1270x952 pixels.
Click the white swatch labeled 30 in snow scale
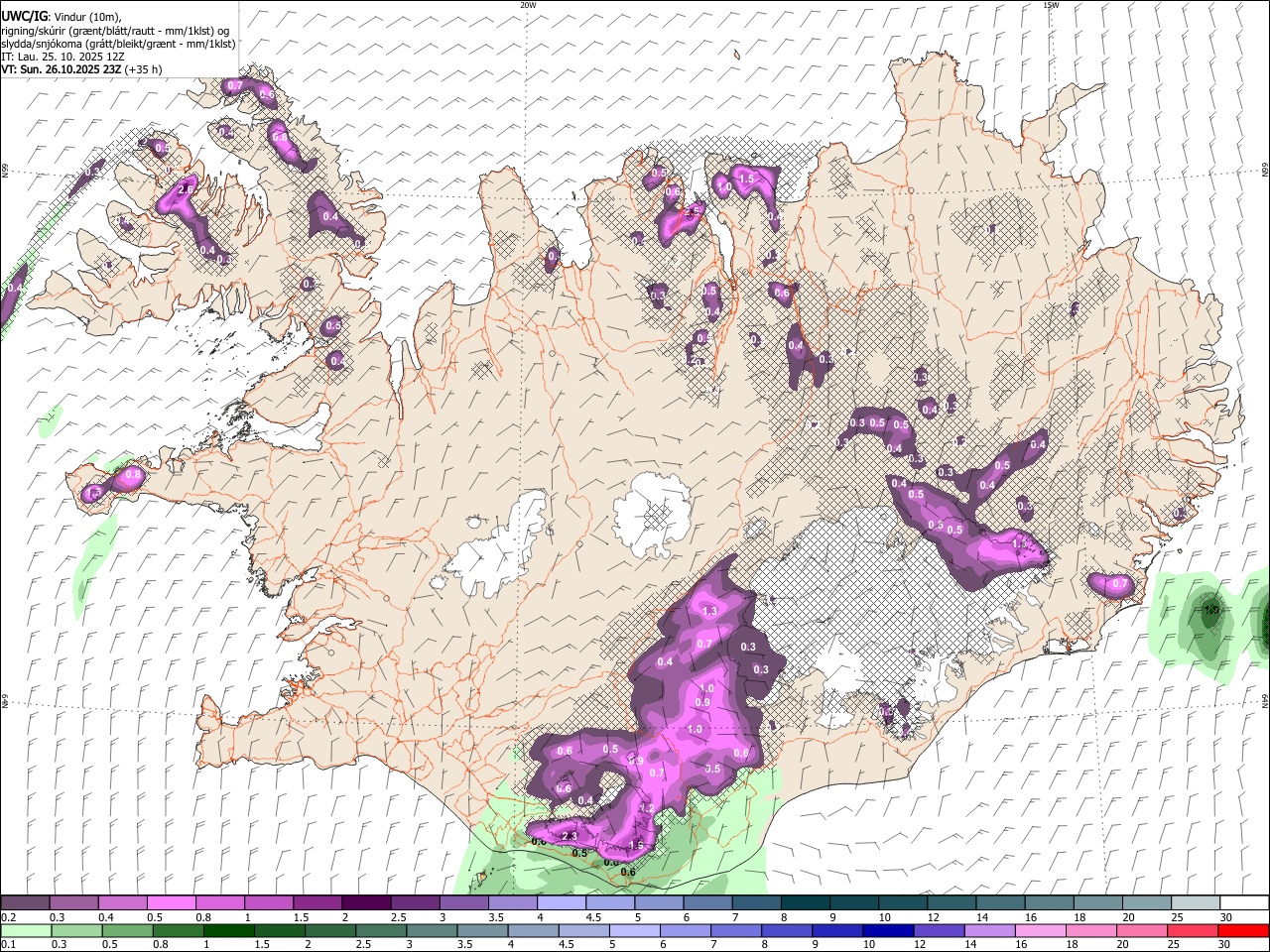pos(1244,902)
